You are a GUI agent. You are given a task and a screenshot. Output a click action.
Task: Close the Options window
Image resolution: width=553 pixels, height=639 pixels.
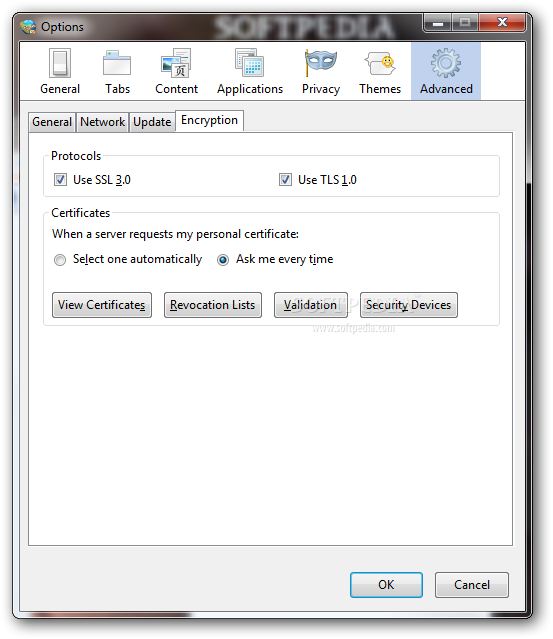pyautogui.click(x=502, y=23)
